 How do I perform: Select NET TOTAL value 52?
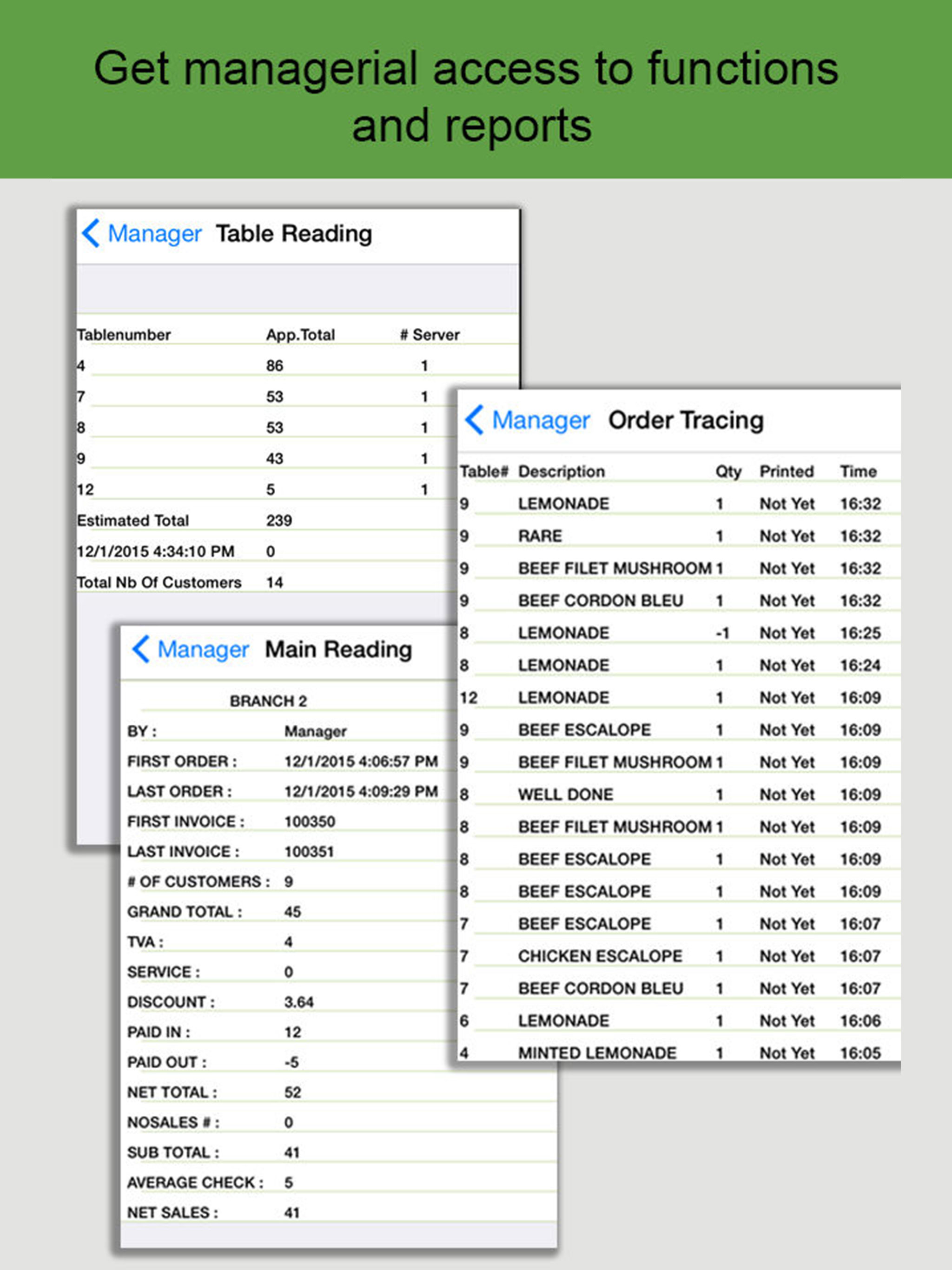click(293, 1092)
